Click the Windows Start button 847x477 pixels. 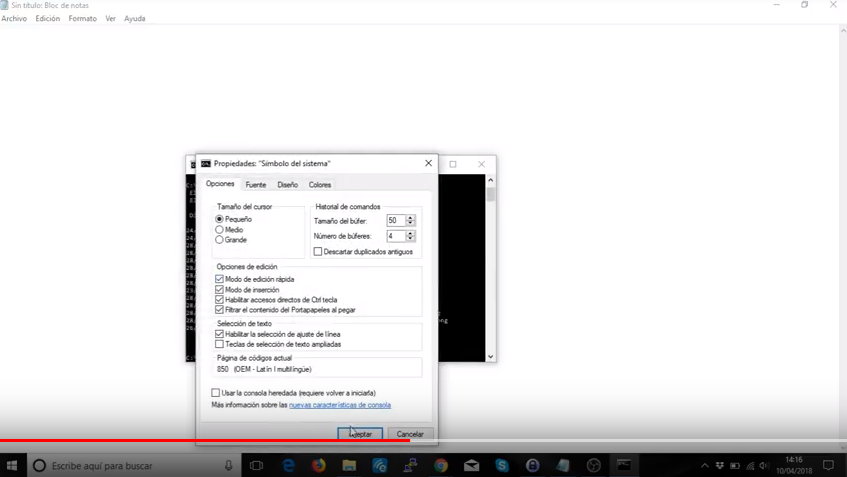click(x=12, y=466)
